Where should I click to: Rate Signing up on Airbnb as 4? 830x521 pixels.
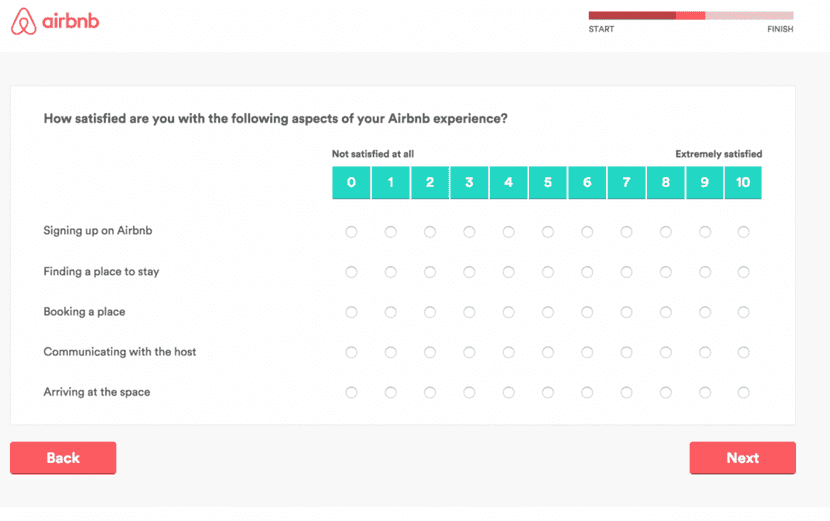(508, 232)
